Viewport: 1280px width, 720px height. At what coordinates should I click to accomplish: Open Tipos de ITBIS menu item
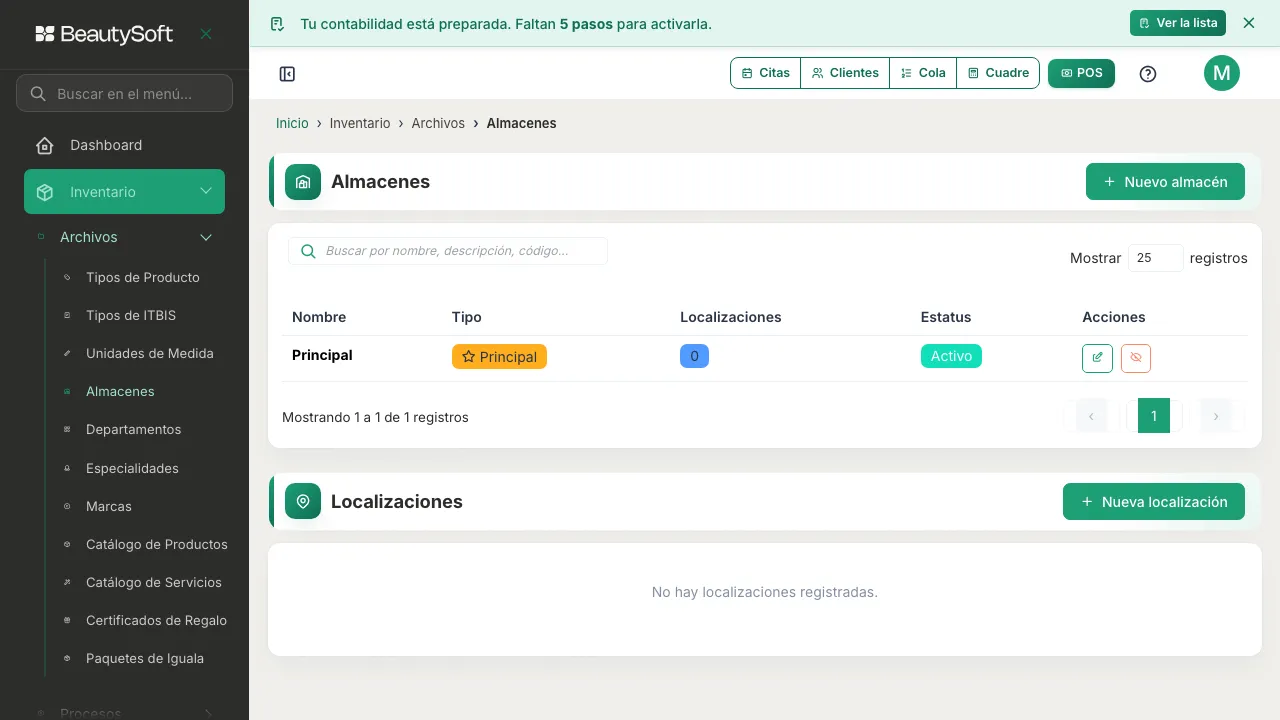tap(131, 315)
